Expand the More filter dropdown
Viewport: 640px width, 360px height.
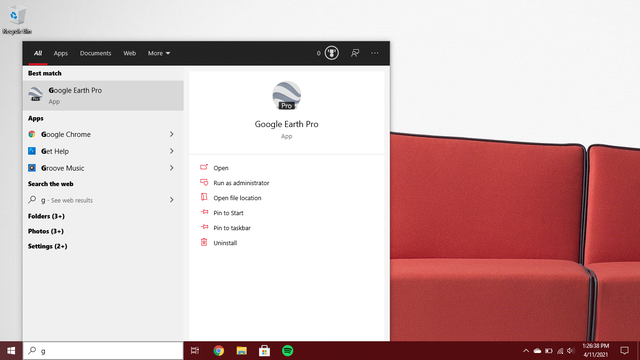(x=159, y=53)
